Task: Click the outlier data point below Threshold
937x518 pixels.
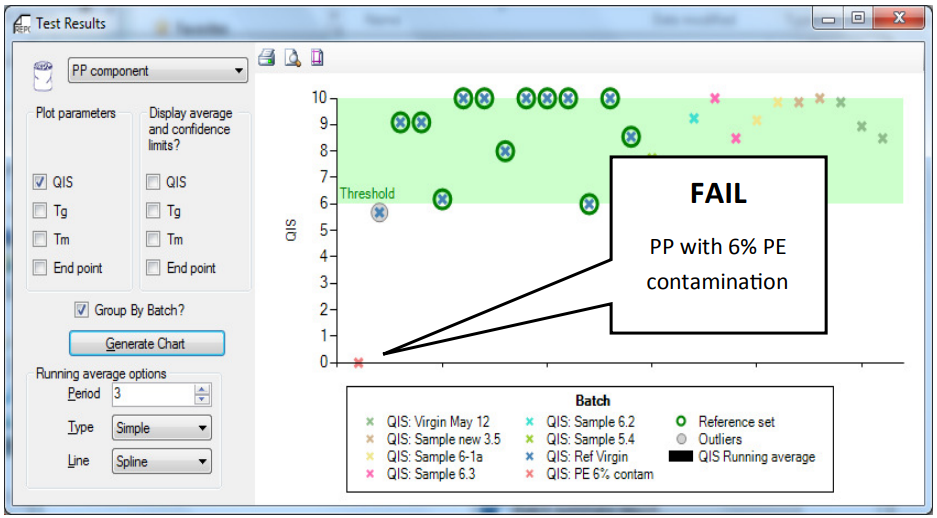Action: click(379, 212)
